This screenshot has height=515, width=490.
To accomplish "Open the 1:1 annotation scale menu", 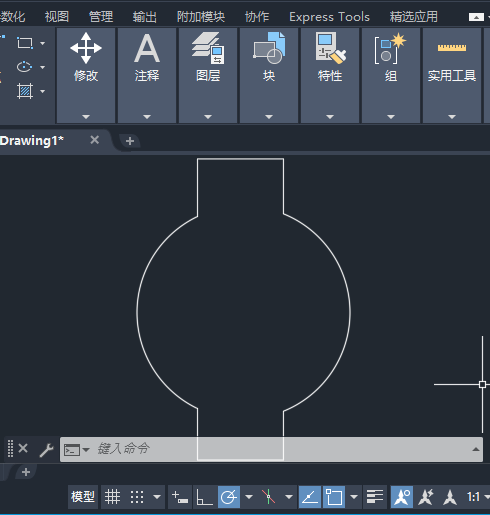I will tap(477, 497).
